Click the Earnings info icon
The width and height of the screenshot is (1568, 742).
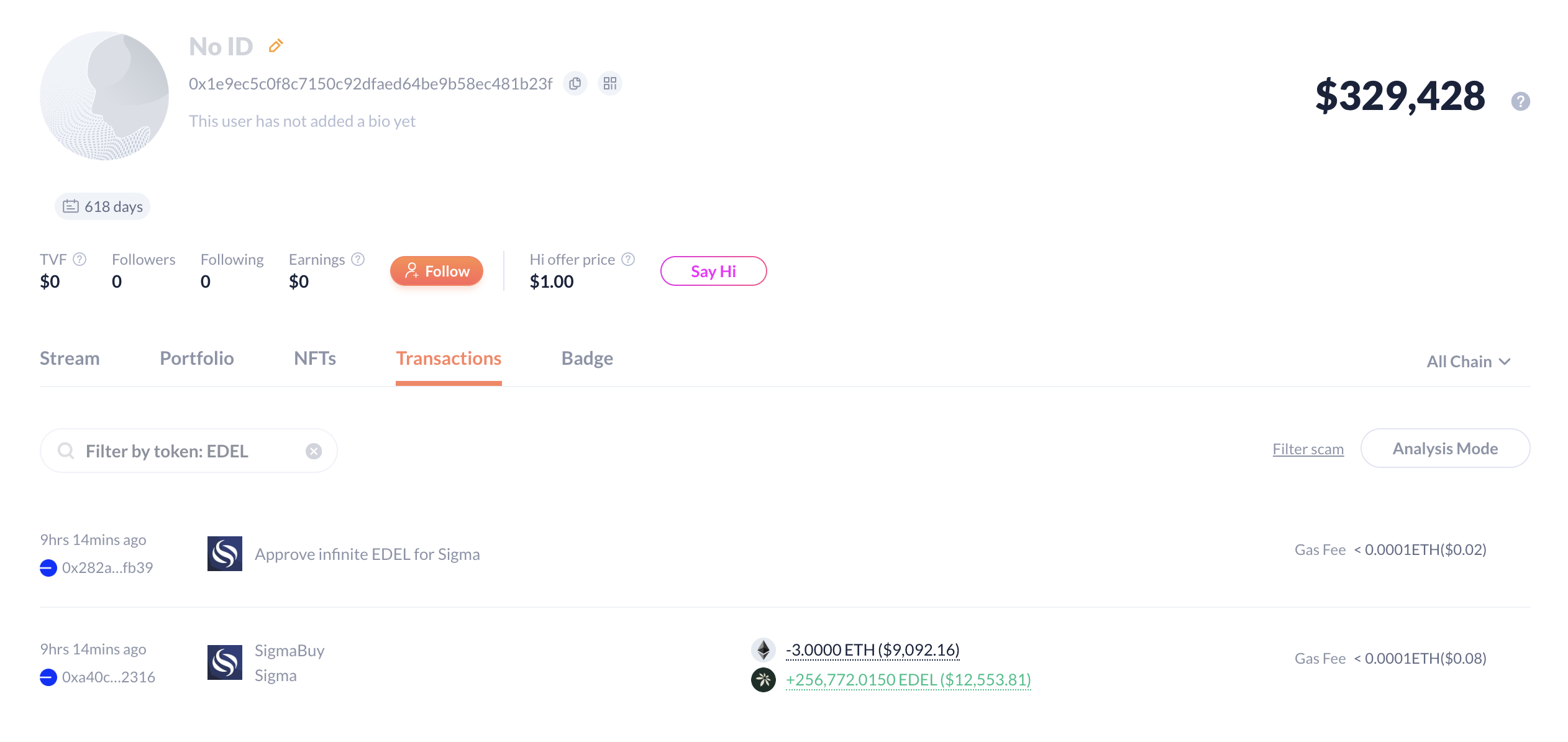358,259
